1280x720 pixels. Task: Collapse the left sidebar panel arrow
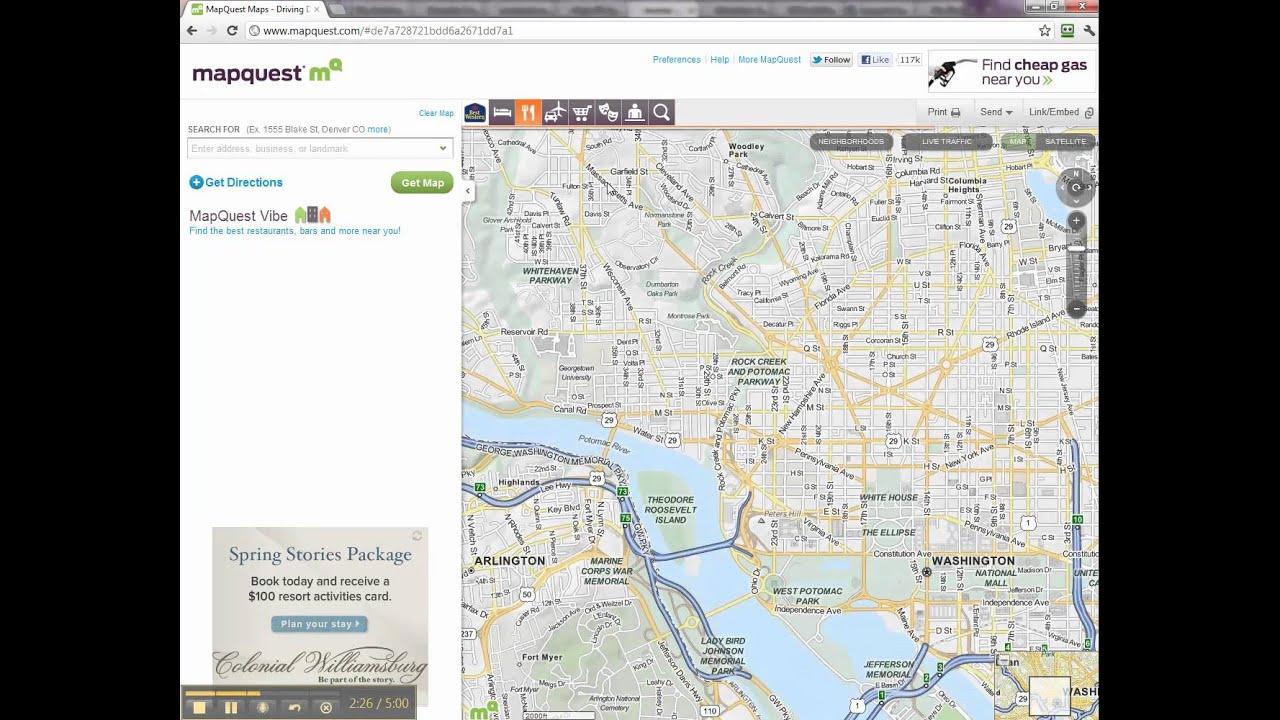467,191
